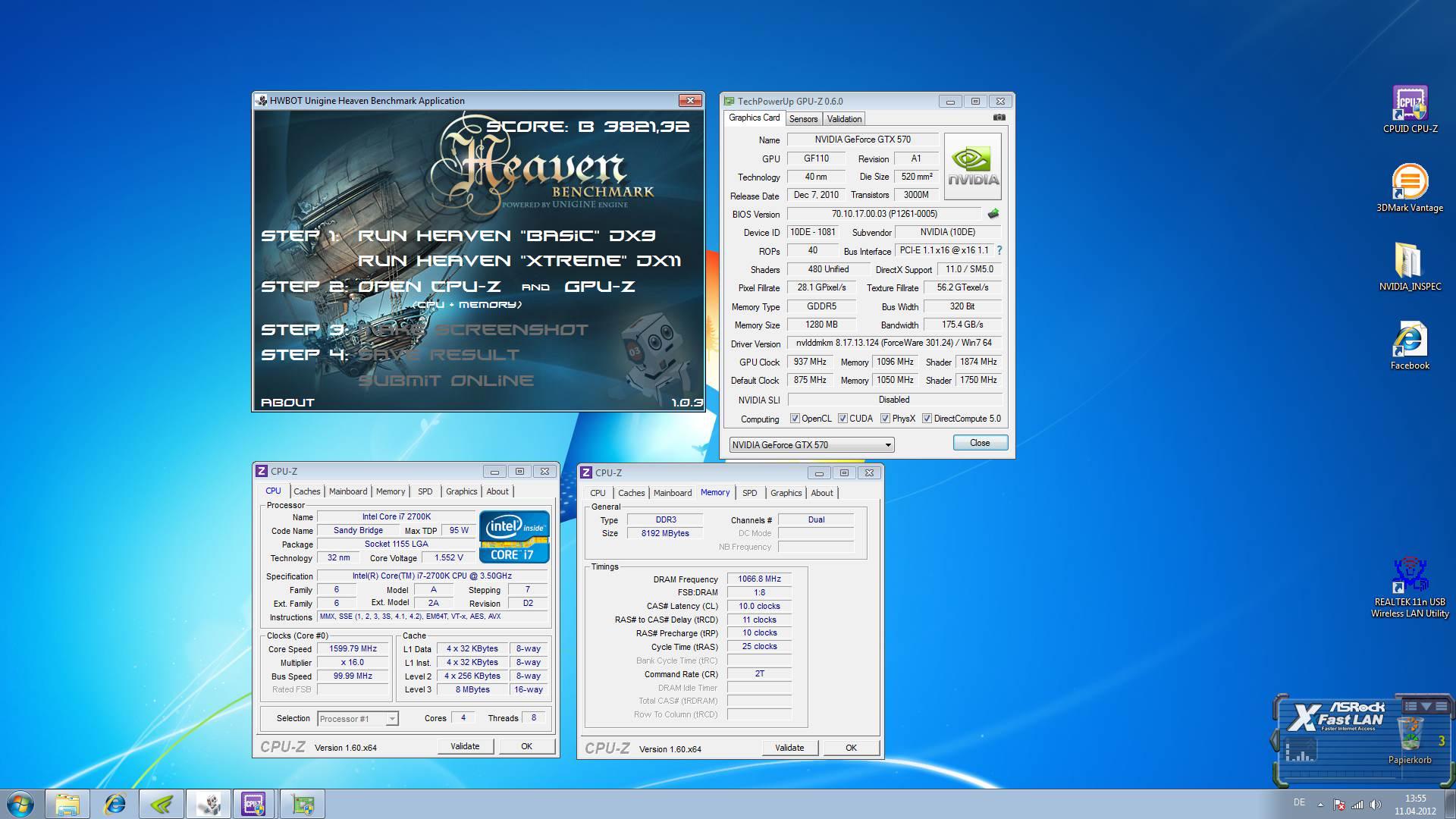The image size is (1456, 819).
Task: Open REALTEK 11n USB Wireless LAN Utility icon
Action: (x=1410, y=588)
